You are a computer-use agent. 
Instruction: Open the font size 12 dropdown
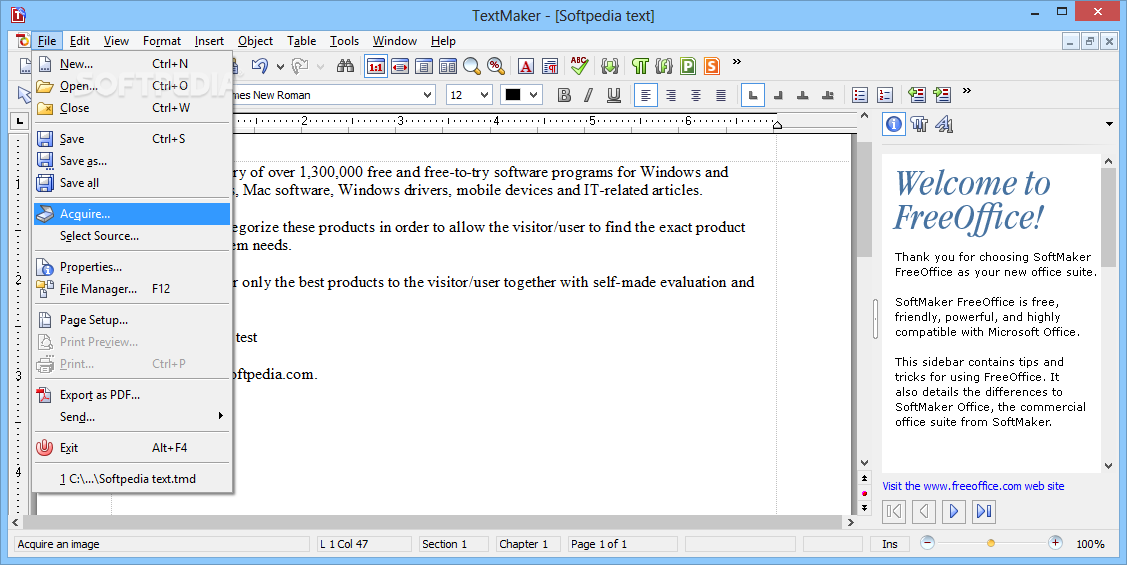click(484, 95)
